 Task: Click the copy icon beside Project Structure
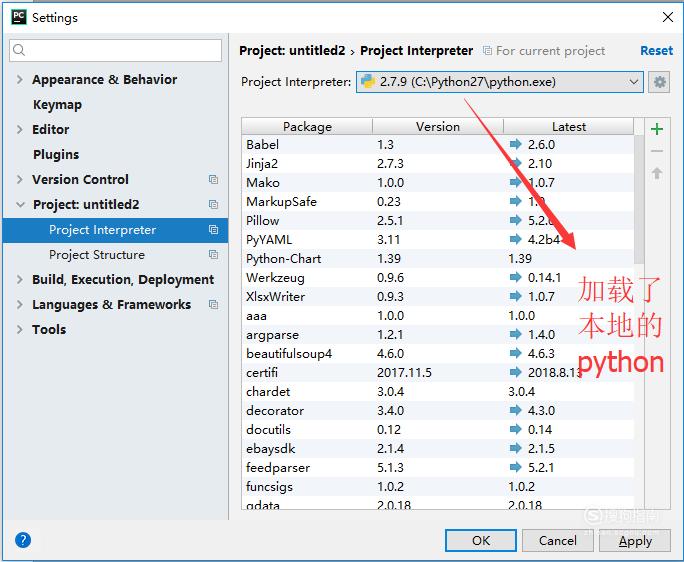pyautogui.click(x=213, y=254)
